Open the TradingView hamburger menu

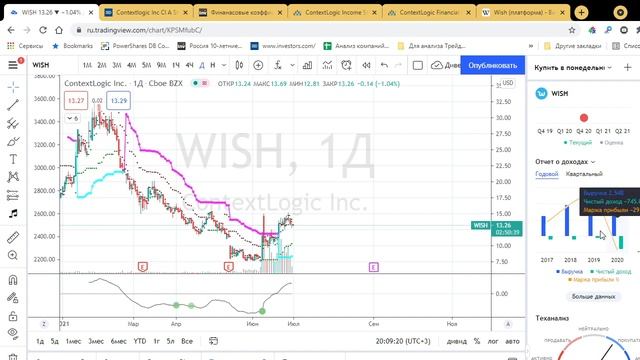13,65
